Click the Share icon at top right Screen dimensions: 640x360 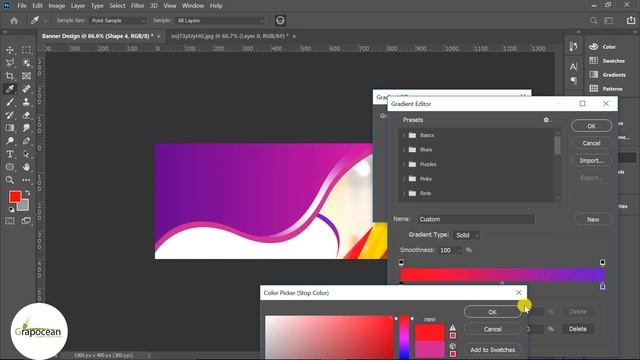(631, 20)
